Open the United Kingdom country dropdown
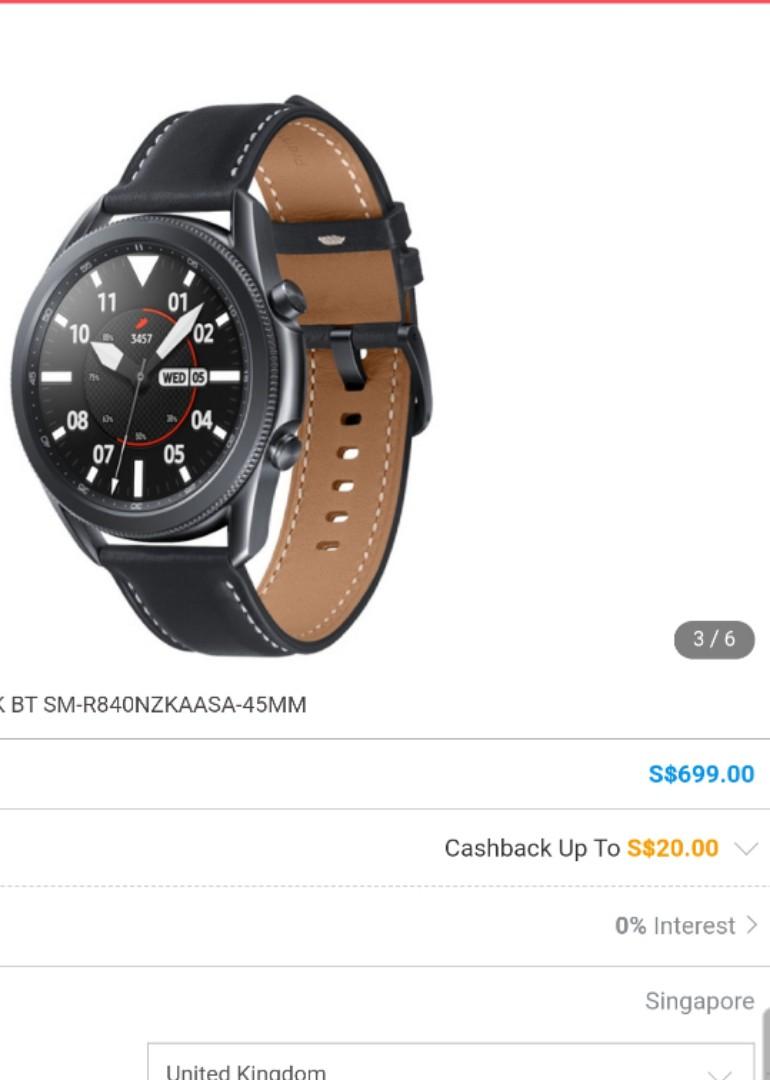This screenshot has width=770, height=1080. point(451,1062)
